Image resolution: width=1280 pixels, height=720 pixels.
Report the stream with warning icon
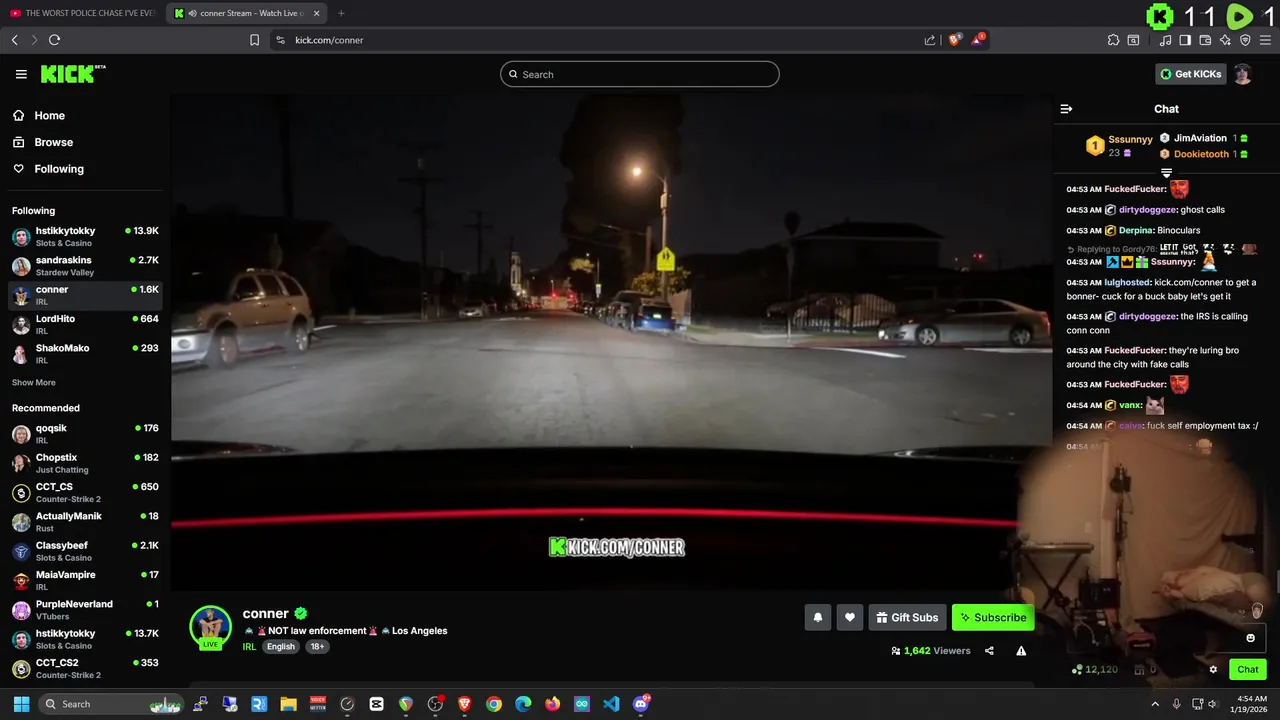point(1021,651)
